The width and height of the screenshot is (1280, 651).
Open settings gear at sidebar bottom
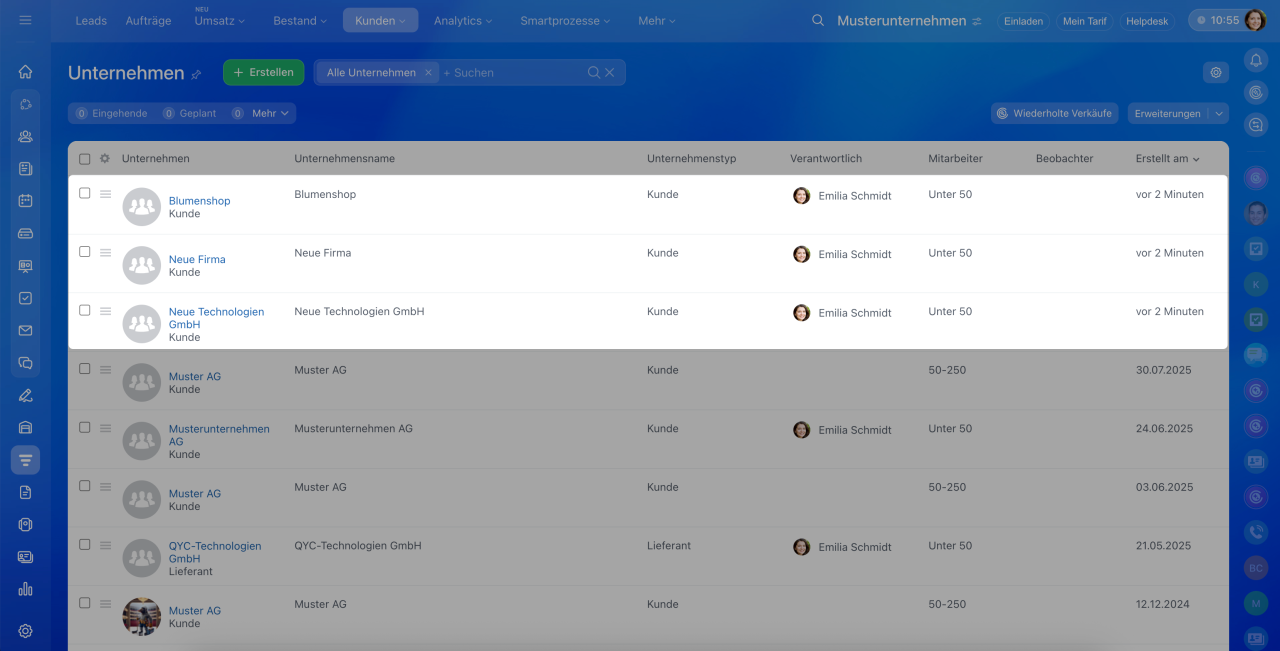(25, 631)
